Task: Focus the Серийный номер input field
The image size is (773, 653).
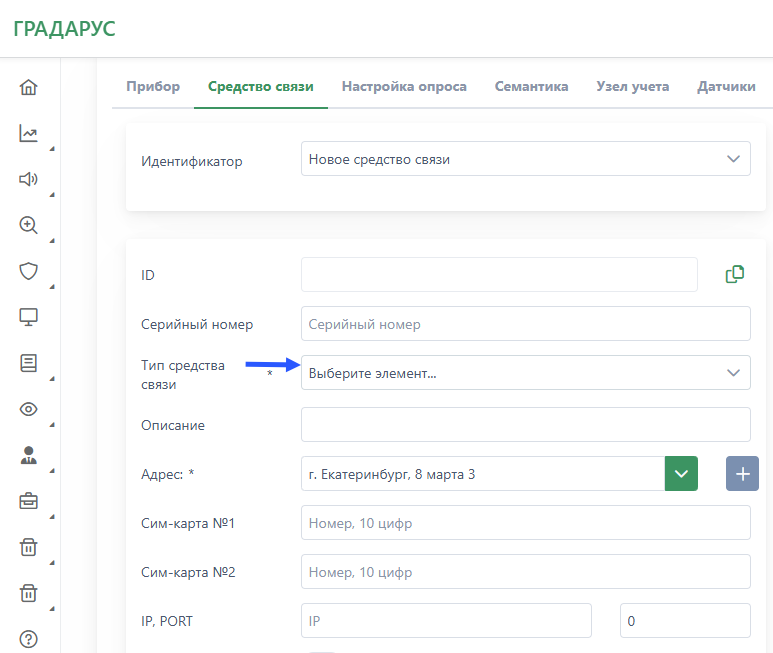Action: coord(525,324)
